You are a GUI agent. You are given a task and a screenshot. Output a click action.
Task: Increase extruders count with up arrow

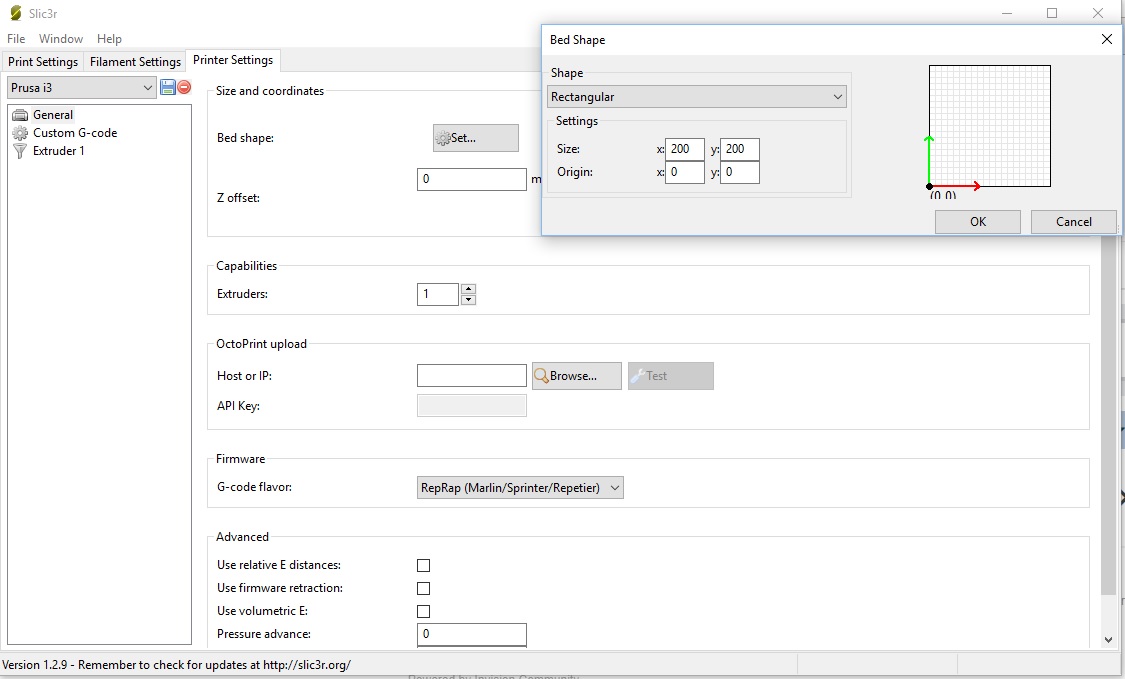(469, 289)
